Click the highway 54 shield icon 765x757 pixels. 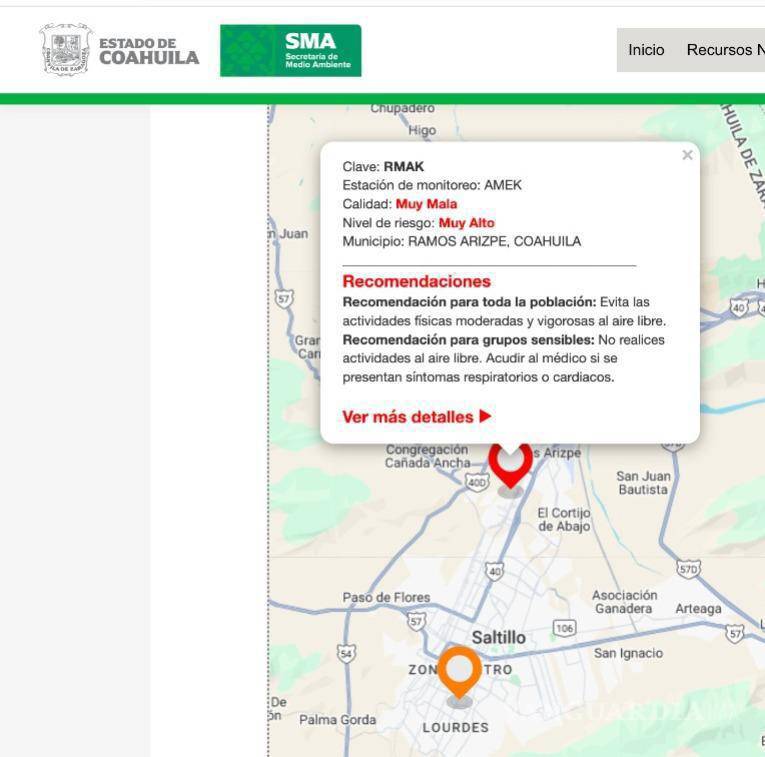pos(346,653)
